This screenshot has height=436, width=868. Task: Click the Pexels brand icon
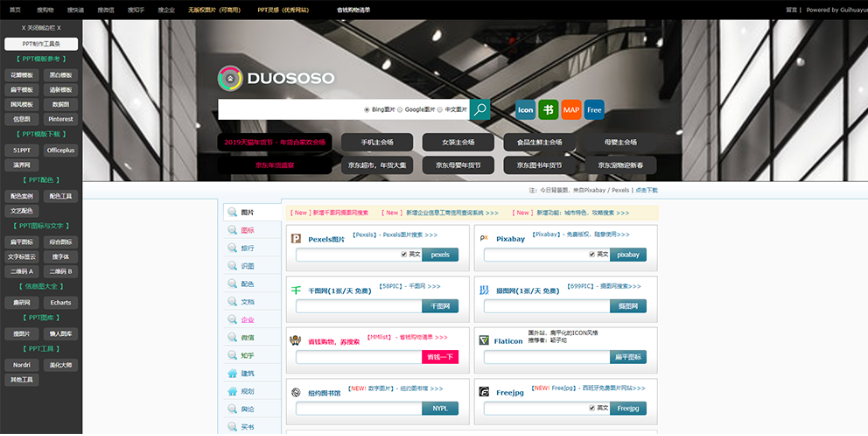tap(296, 239)
